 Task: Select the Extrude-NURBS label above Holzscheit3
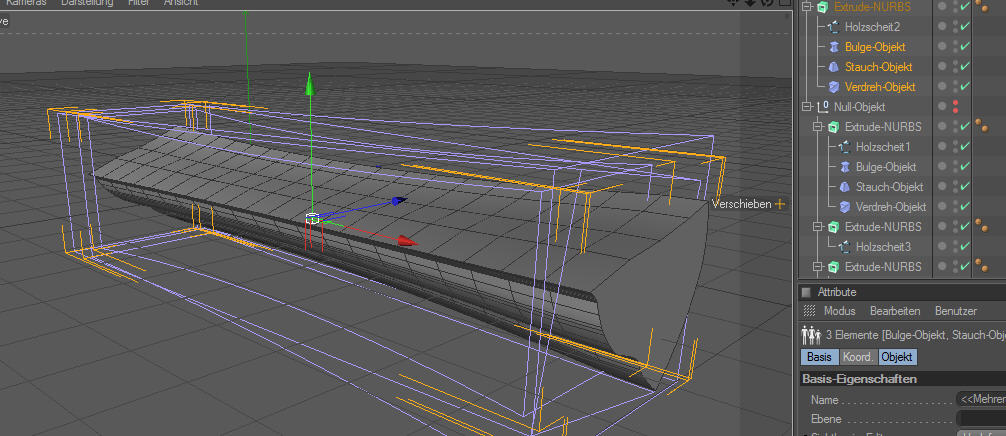(x=883, y=227)
